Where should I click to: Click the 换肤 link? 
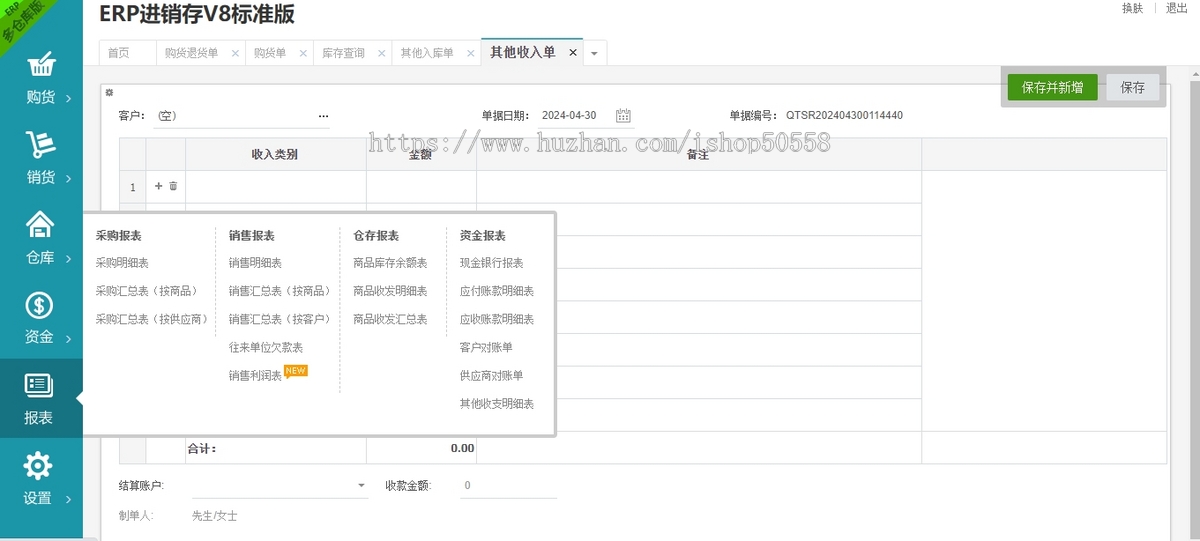point(1132,8)
